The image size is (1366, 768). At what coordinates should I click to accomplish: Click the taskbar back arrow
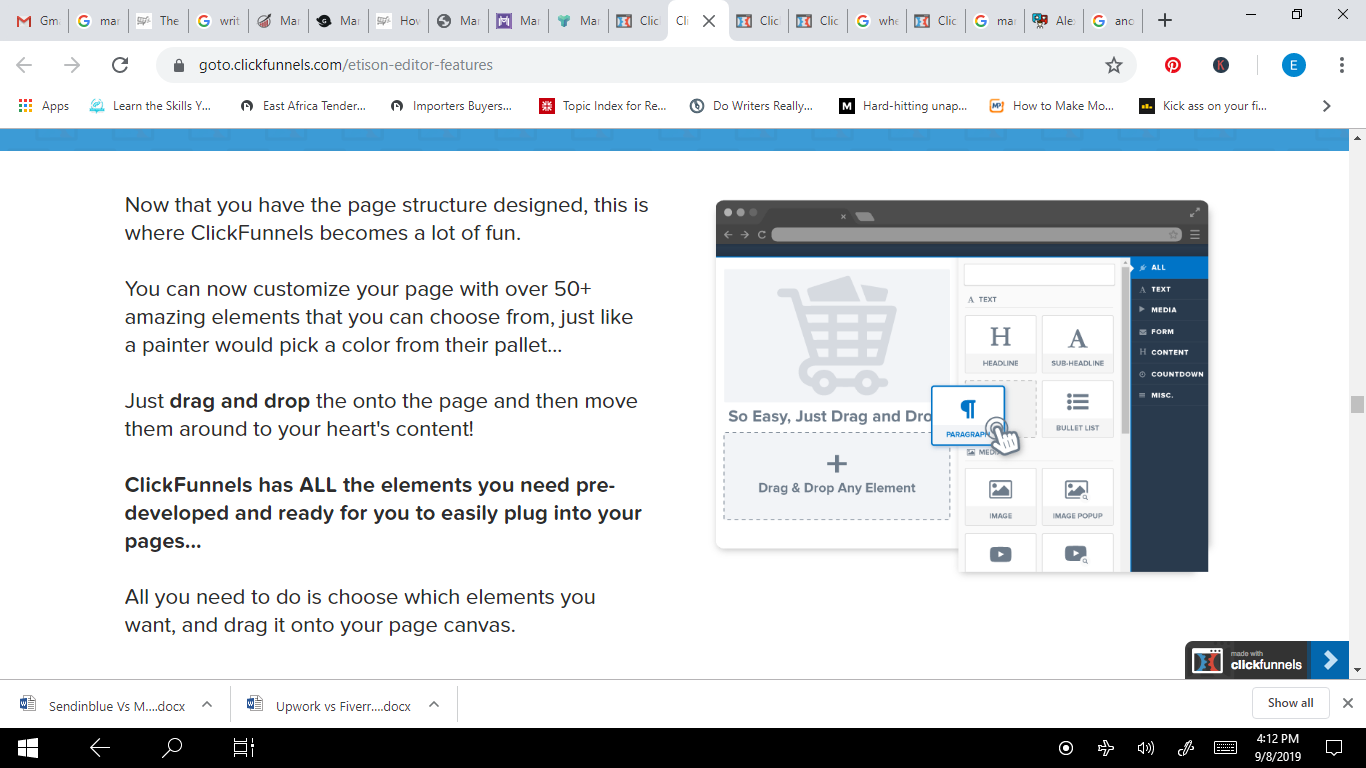pos(99,747)
